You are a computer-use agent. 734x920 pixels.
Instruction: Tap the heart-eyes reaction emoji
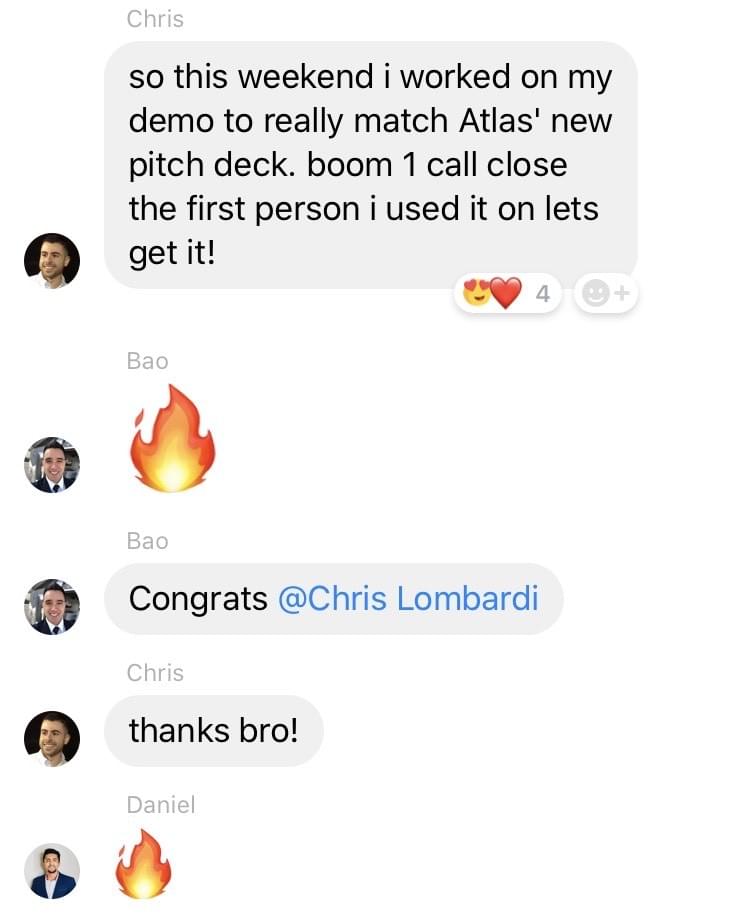(477, 292)
